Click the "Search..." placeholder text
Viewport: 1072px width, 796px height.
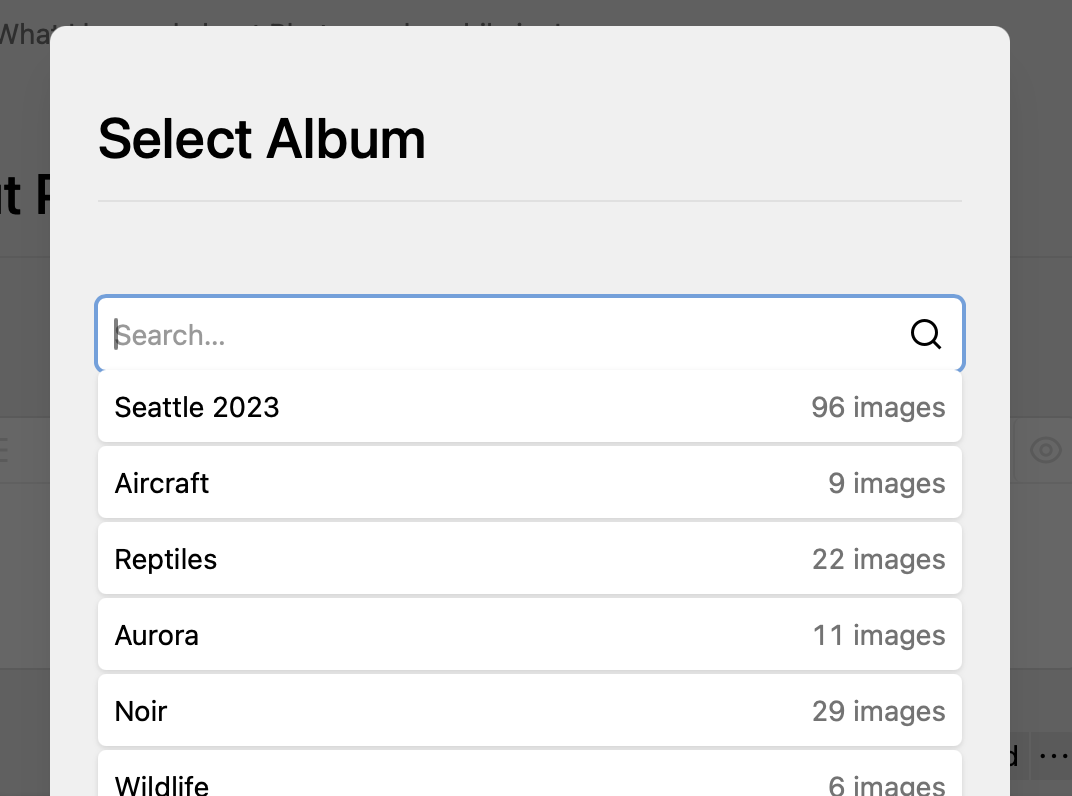[170, 335]
